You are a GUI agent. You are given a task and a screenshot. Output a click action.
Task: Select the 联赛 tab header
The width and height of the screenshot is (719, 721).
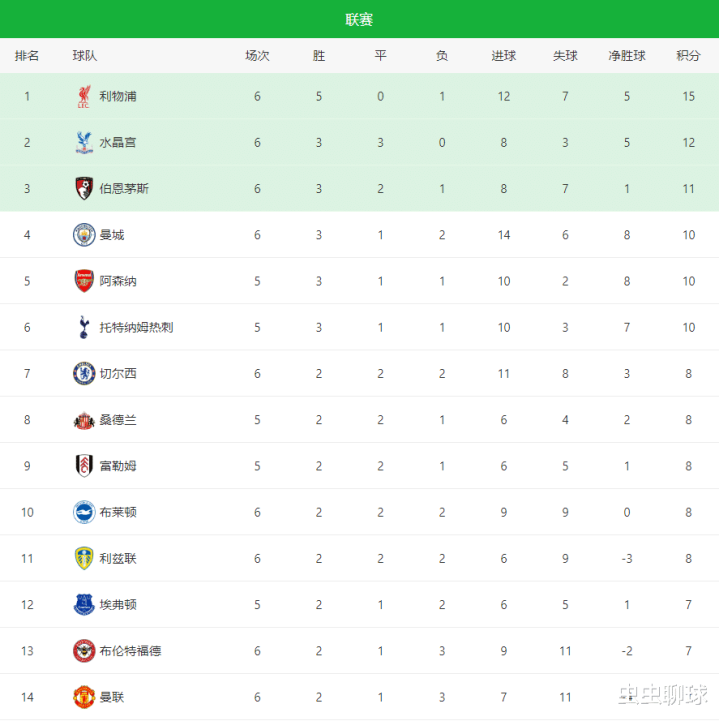359,20
